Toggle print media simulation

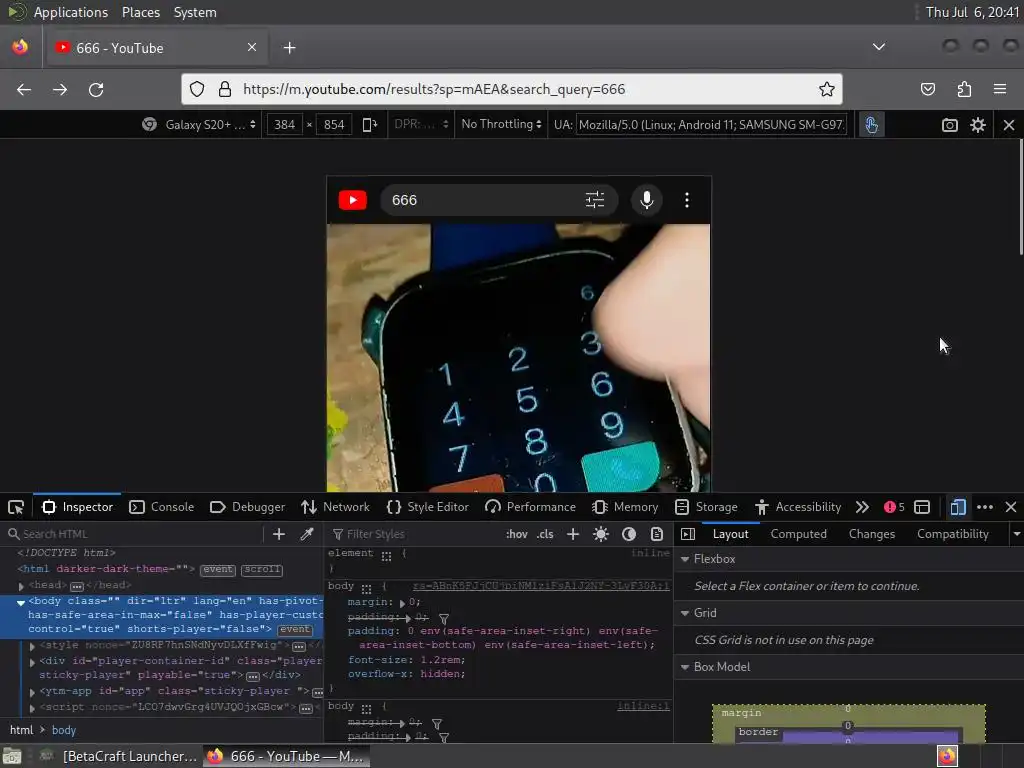click(657, 534)
